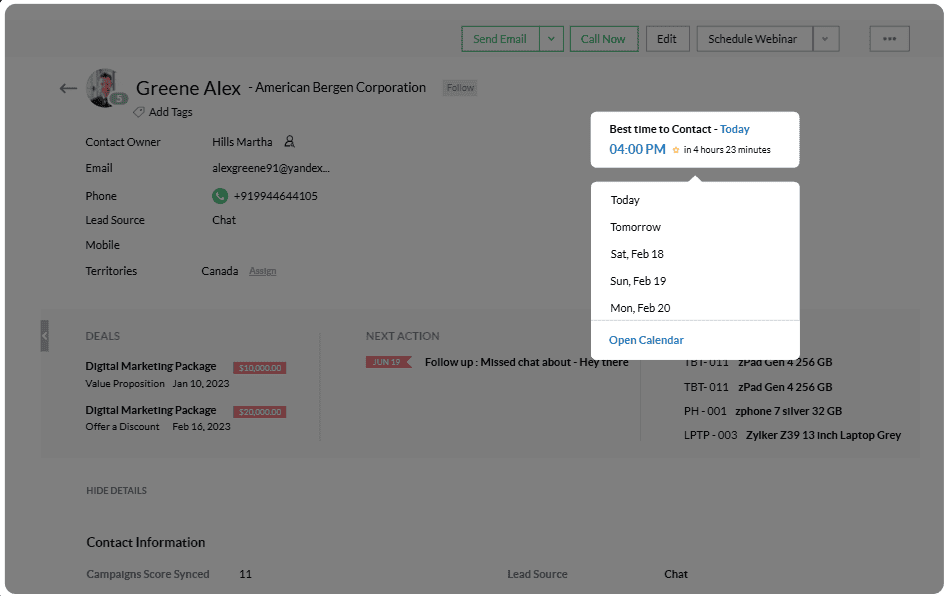Choose Sat, Feb 18 from the list

point(637,254)
